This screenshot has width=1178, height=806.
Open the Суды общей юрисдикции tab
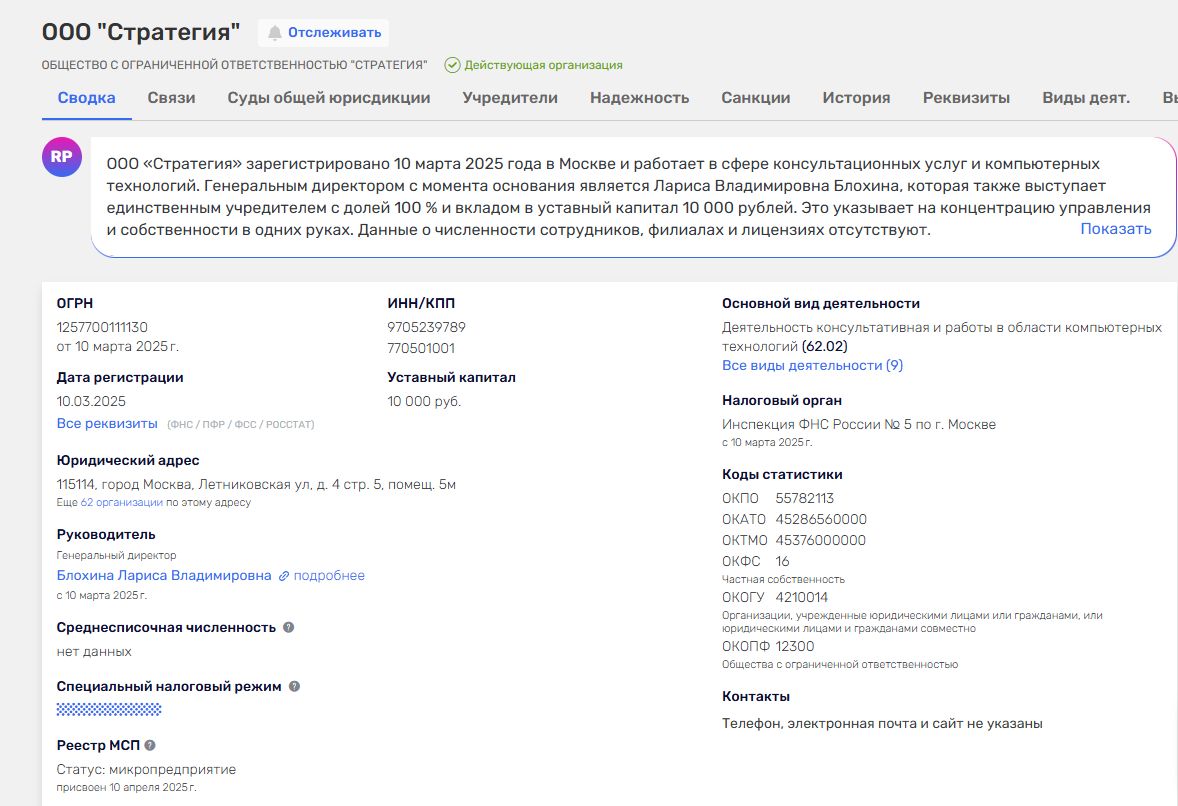point(329,98)
